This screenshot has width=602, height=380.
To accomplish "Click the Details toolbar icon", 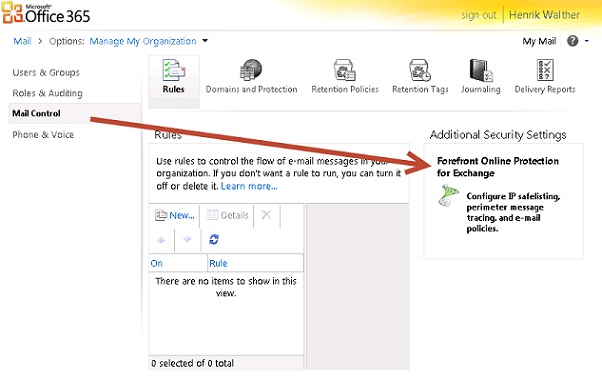I will coord(212,215).
